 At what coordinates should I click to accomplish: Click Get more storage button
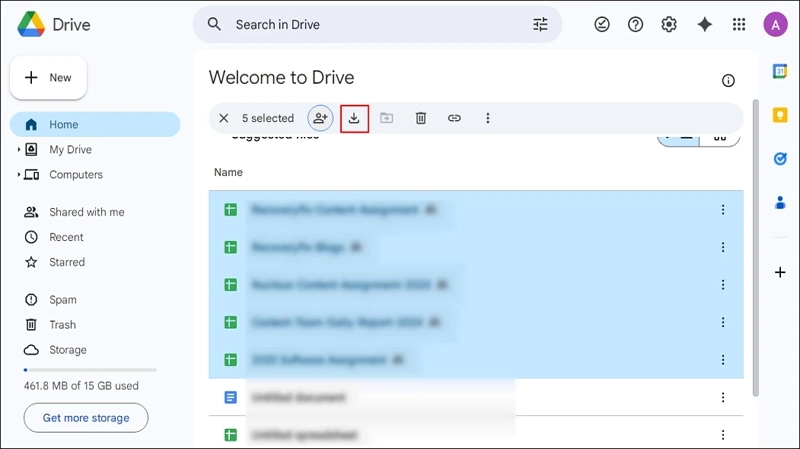(x=86, y=418)
